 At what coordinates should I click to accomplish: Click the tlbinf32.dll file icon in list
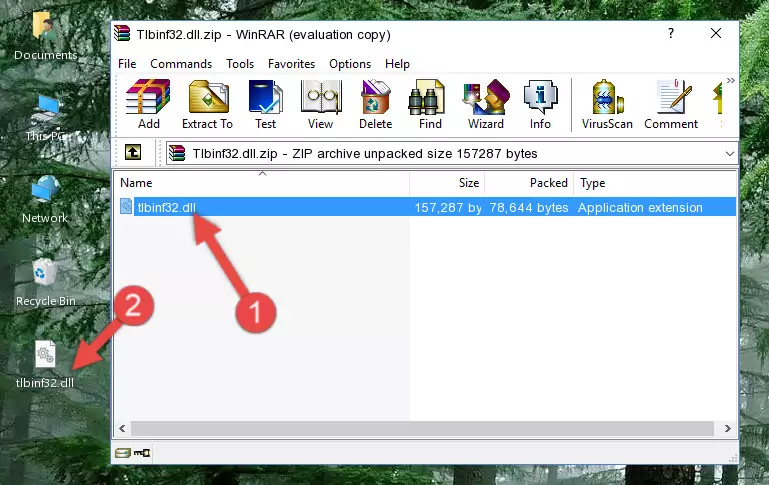126,206
